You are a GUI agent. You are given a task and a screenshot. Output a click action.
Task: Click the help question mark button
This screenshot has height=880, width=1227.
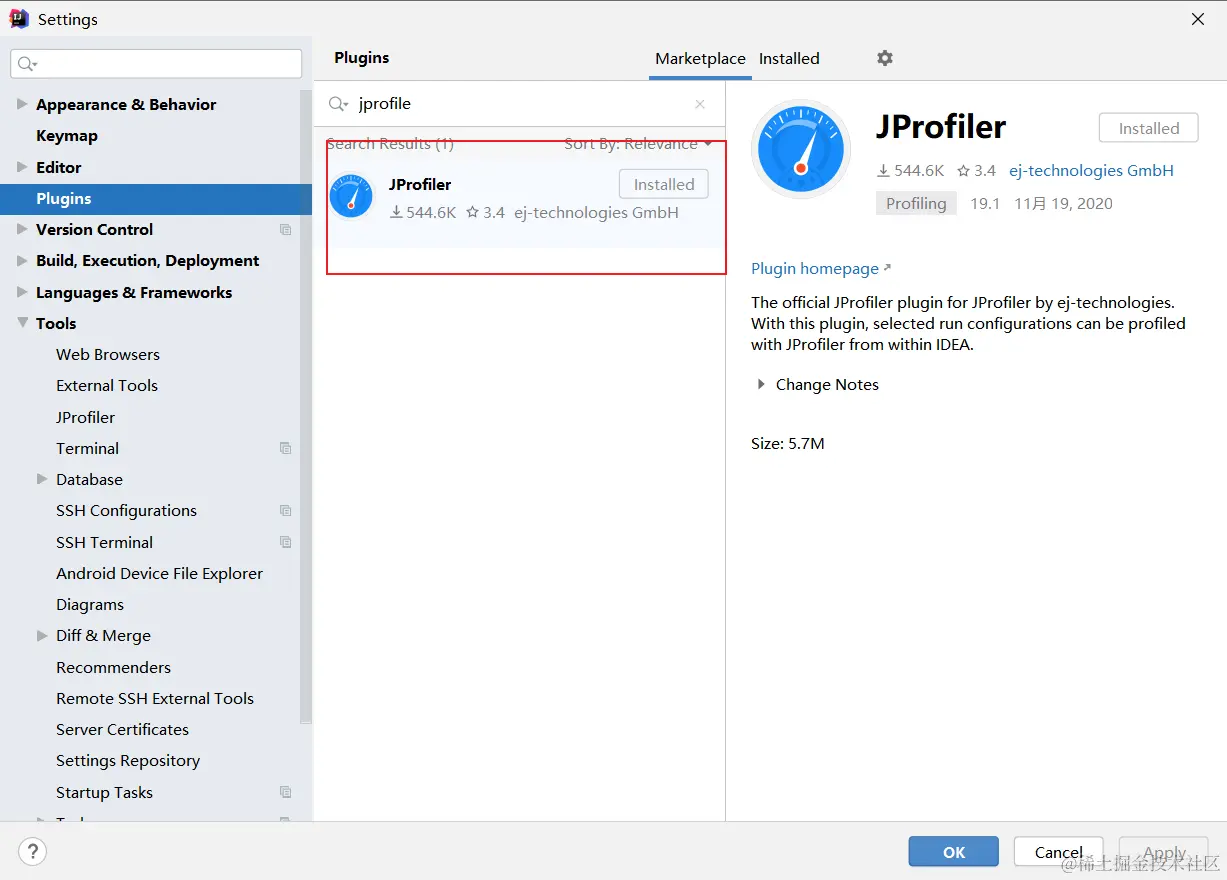pos(32,852)
